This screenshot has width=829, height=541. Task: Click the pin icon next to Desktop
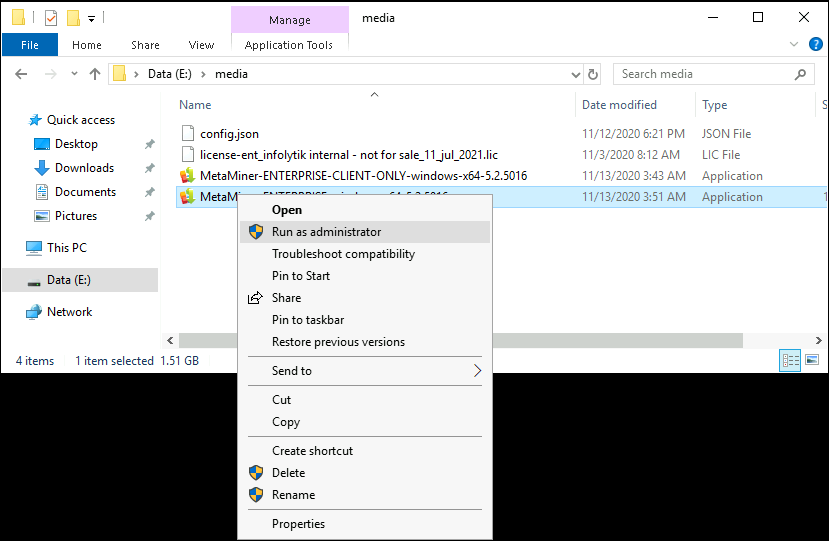pos(150,144)
